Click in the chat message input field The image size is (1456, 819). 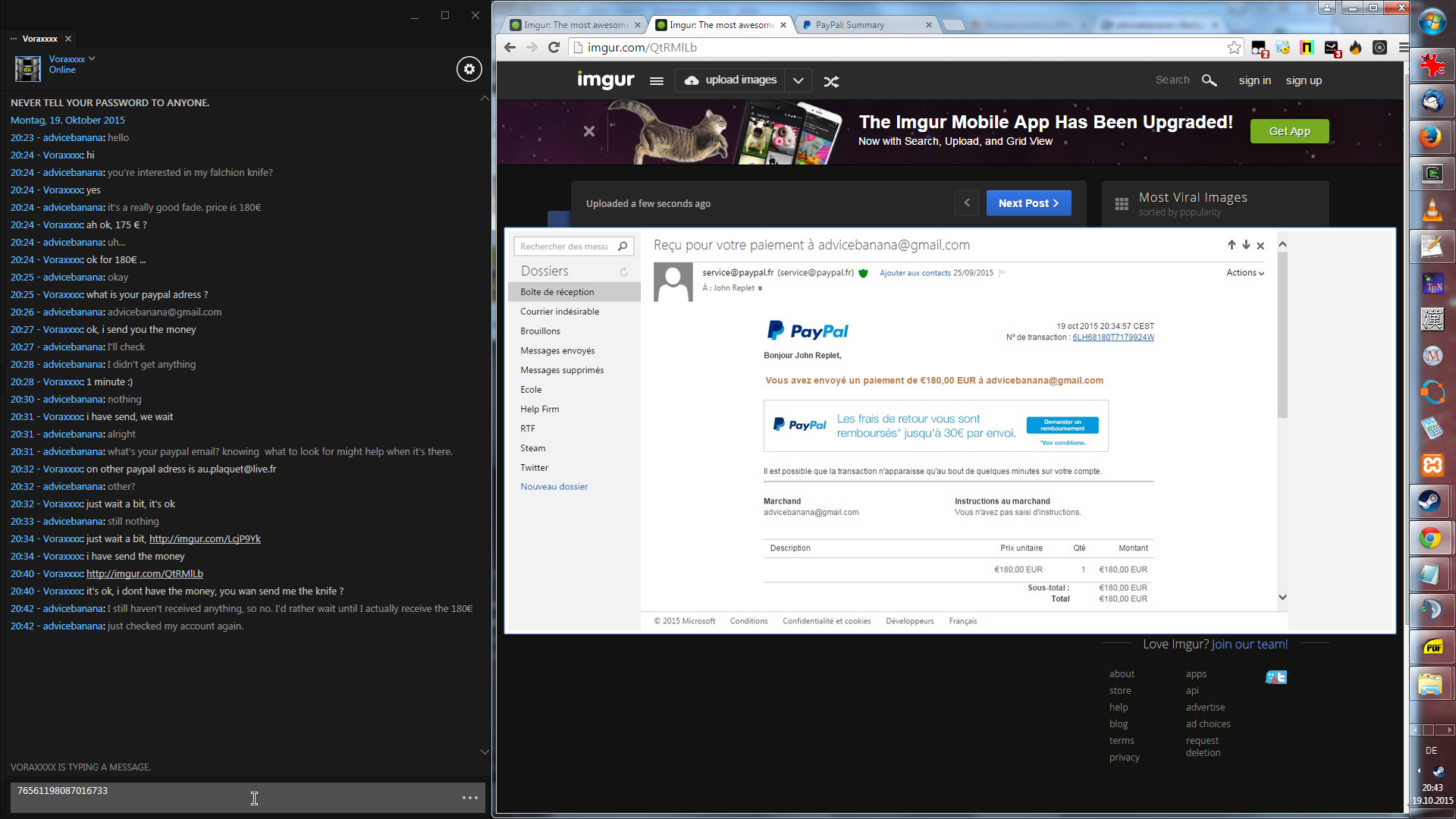coord(227,798)
